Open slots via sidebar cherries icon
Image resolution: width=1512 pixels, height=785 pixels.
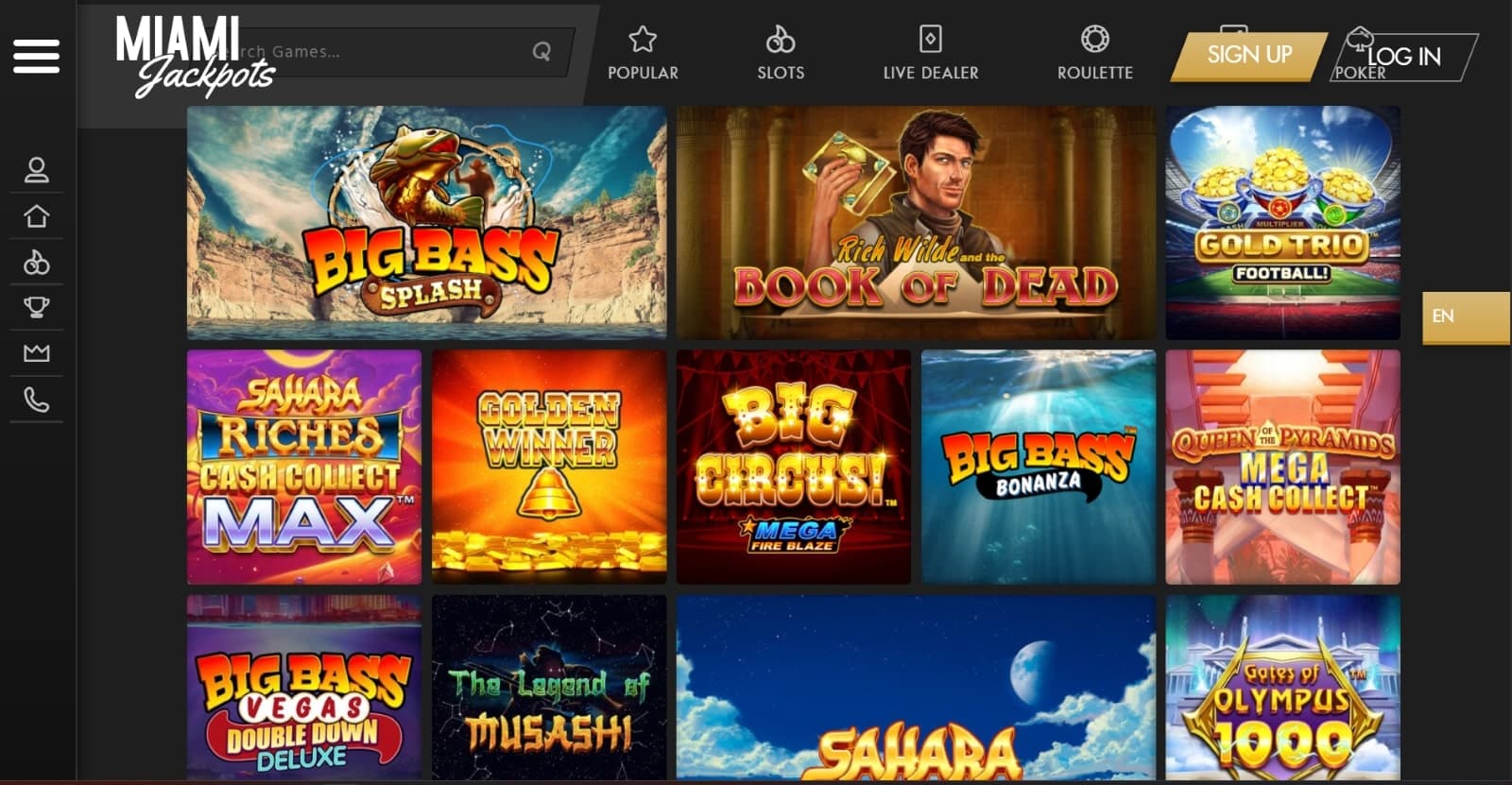[36, 262]
